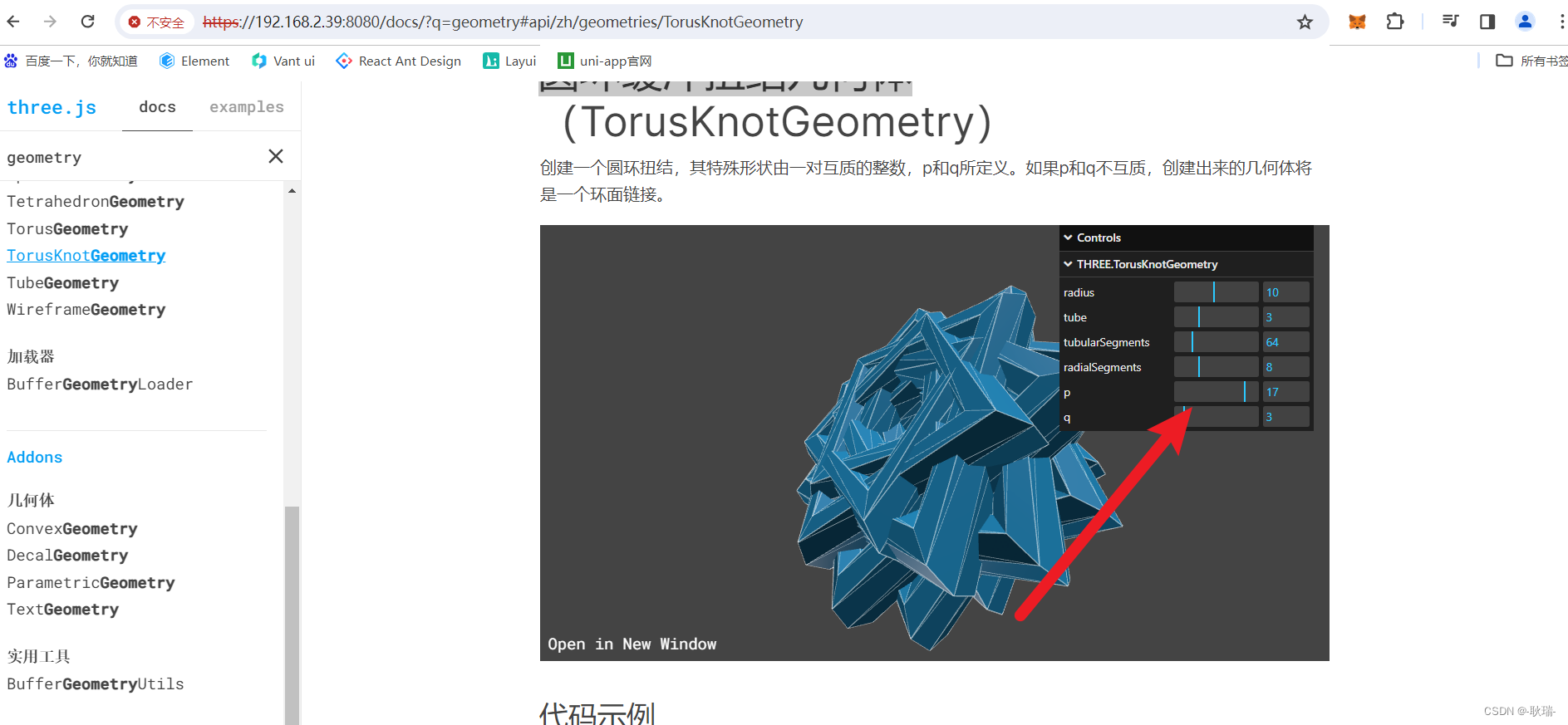Open the Element bookmark

pyautogui.click(x=194, y=61)
